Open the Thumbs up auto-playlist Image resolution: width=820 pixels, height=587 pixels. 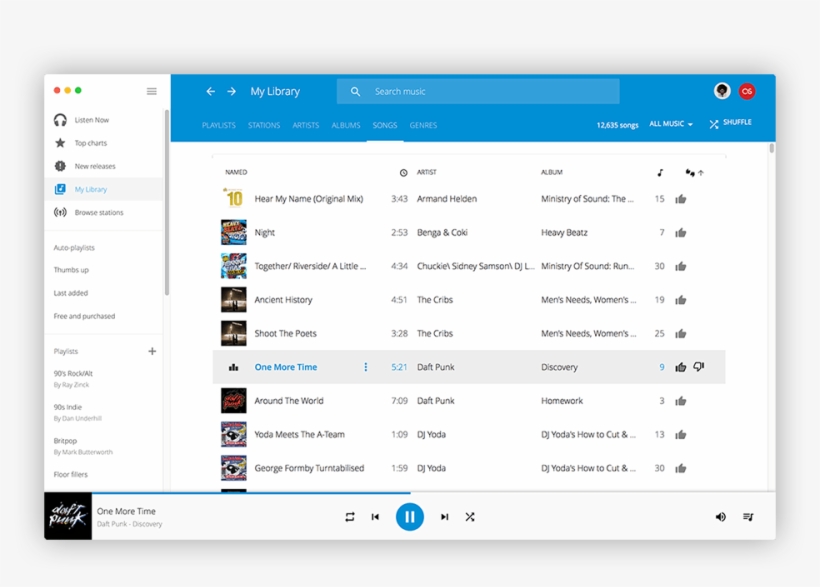(71, 270)
